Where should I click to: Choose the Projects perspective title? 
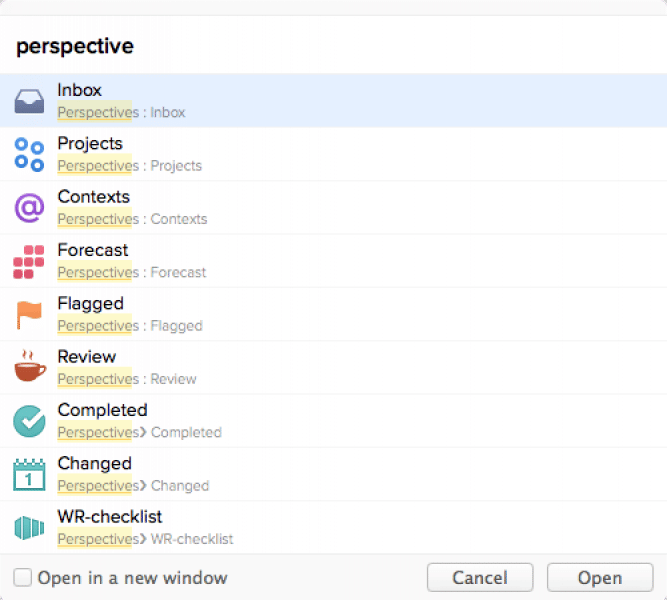(90, 144)
